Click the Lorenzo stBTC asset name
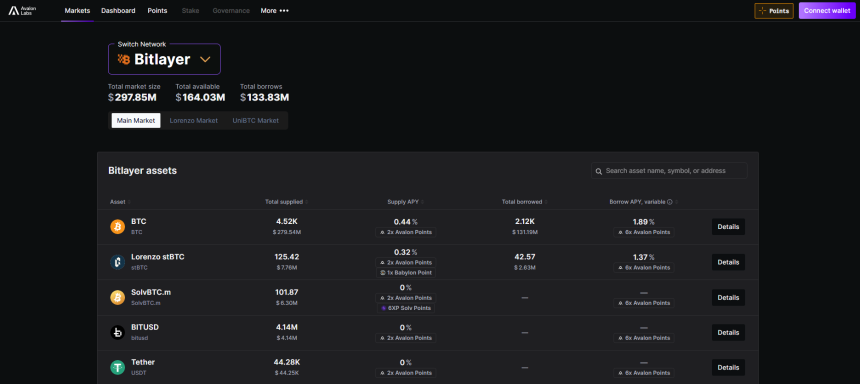This screenshot has height=384, width=860. pos(157,257)
